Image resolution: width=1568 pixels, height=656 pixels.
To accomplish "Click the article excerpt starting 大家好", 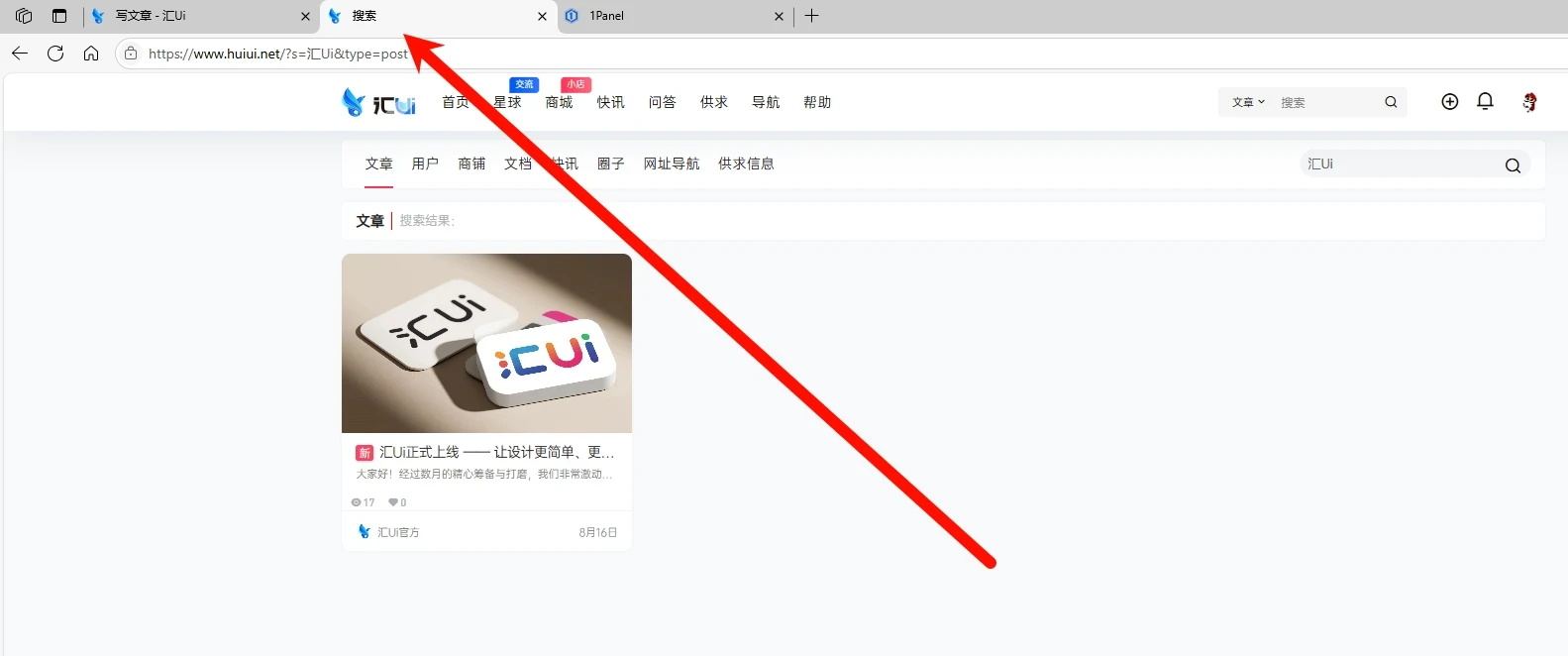I will pos(484,475).
